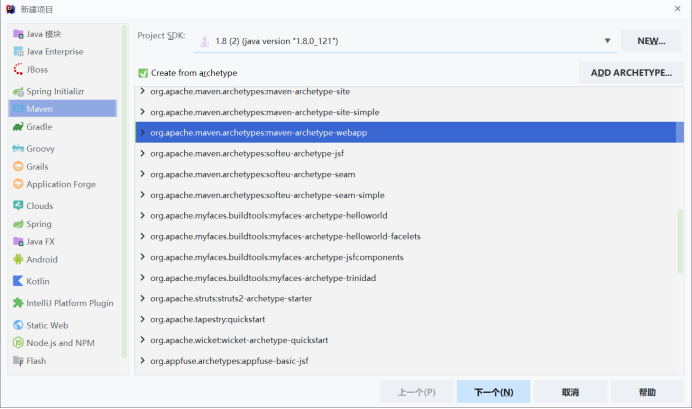Click ADD ARCHETYPE... button
The height and width of the screenshot is (409, 692).
pyautogui.click(x=631, y=72)
